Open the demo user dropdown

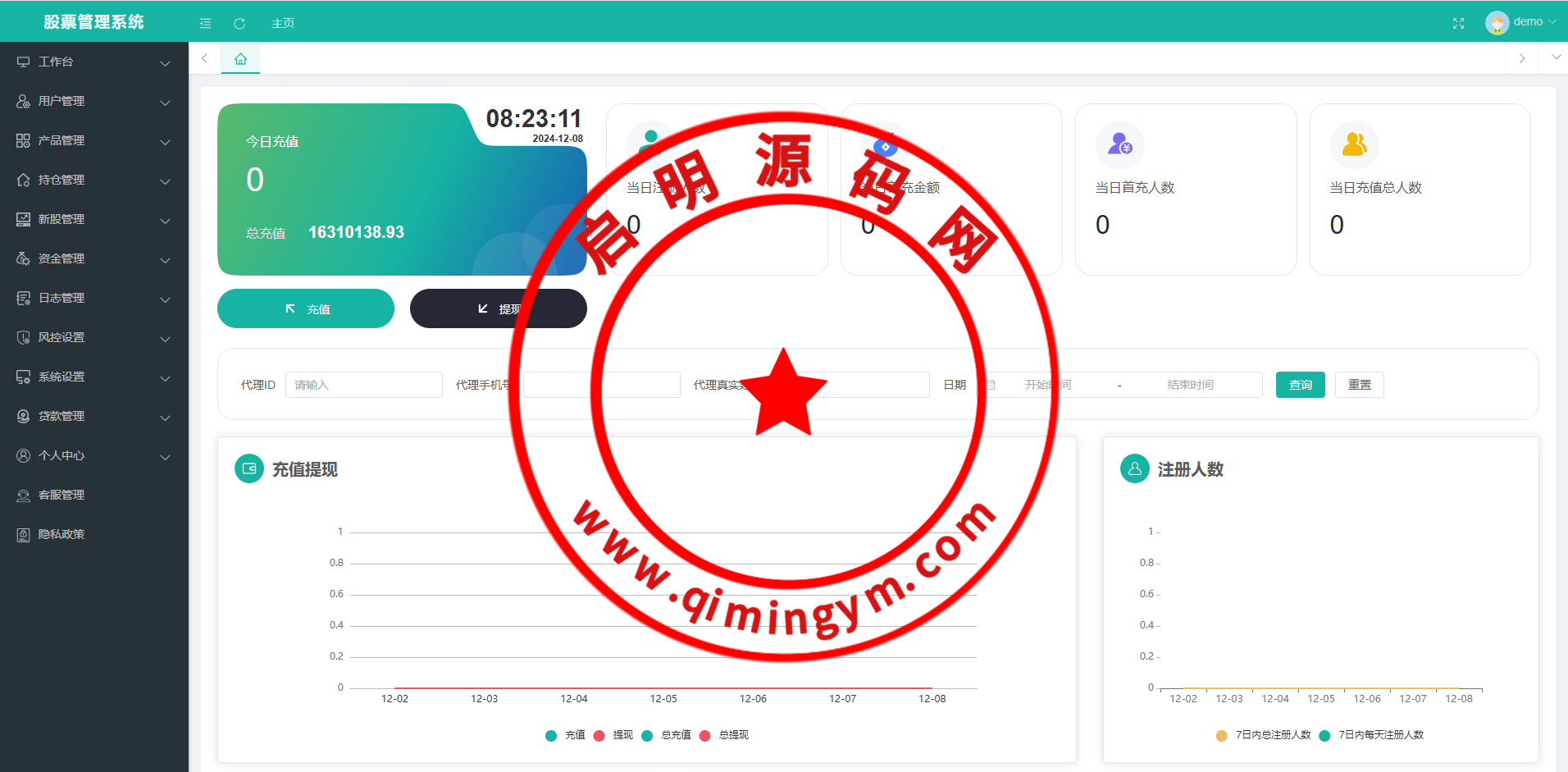pyautogui.click(x=1520, y=22)
